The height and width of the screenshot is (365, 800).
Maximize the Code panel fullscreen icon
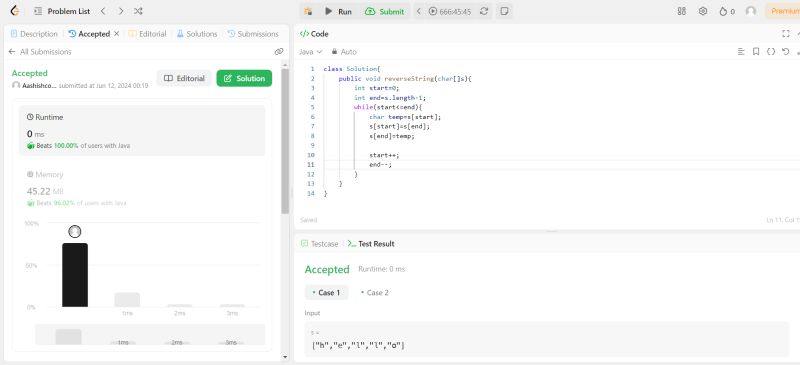click(786, 34)
